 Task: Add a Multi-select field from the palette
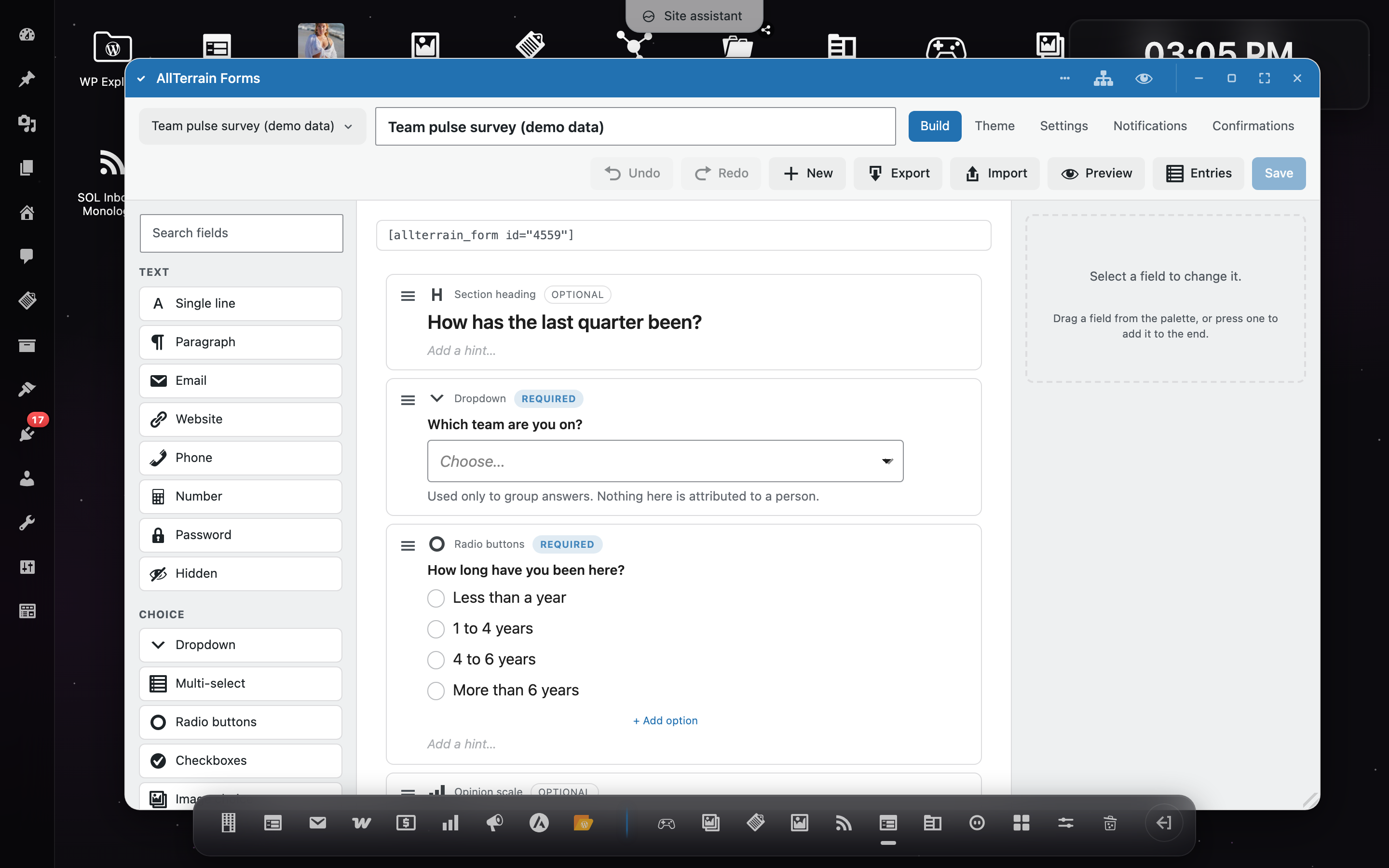241,683
